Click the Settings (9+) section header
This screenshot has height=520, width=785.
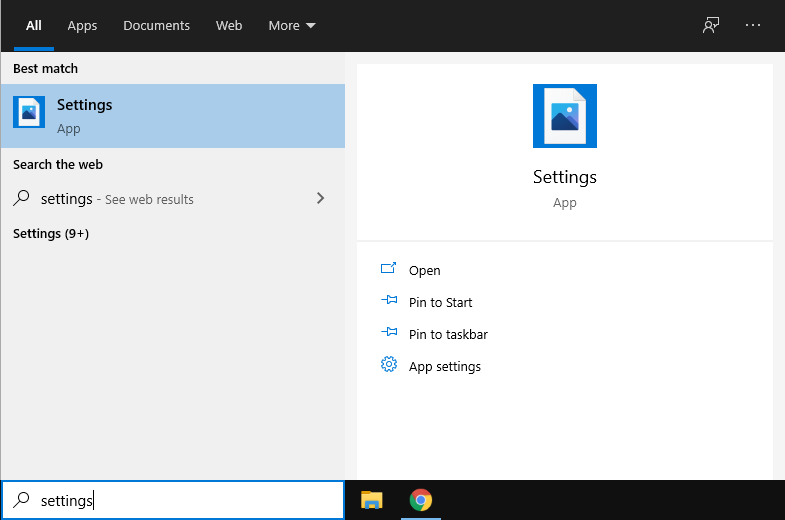[x=51, y=234]
